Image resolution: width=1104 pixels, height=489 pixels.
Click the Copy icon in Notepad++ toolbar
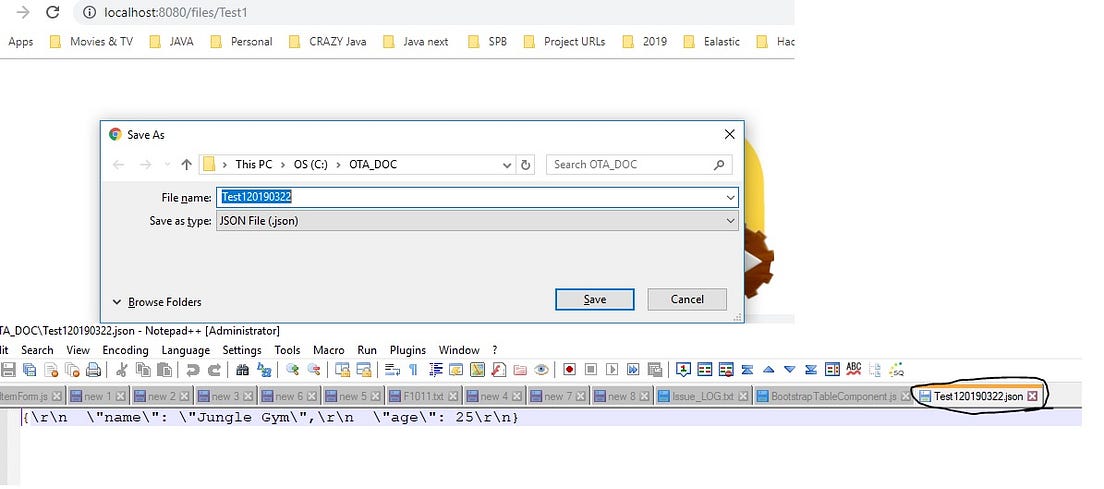pyautogui.click(x=143, y=369)
